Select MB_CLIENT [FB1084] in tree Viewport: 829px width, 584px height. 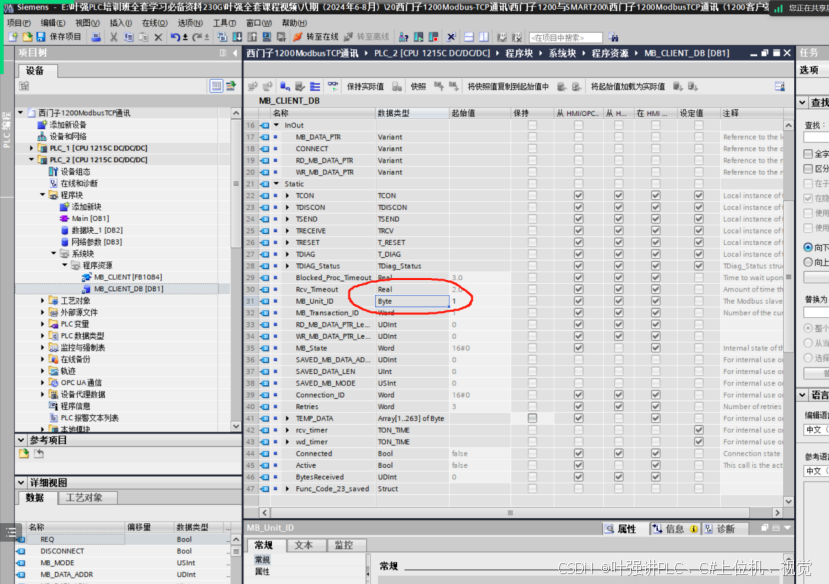click(x=128, y=277)
